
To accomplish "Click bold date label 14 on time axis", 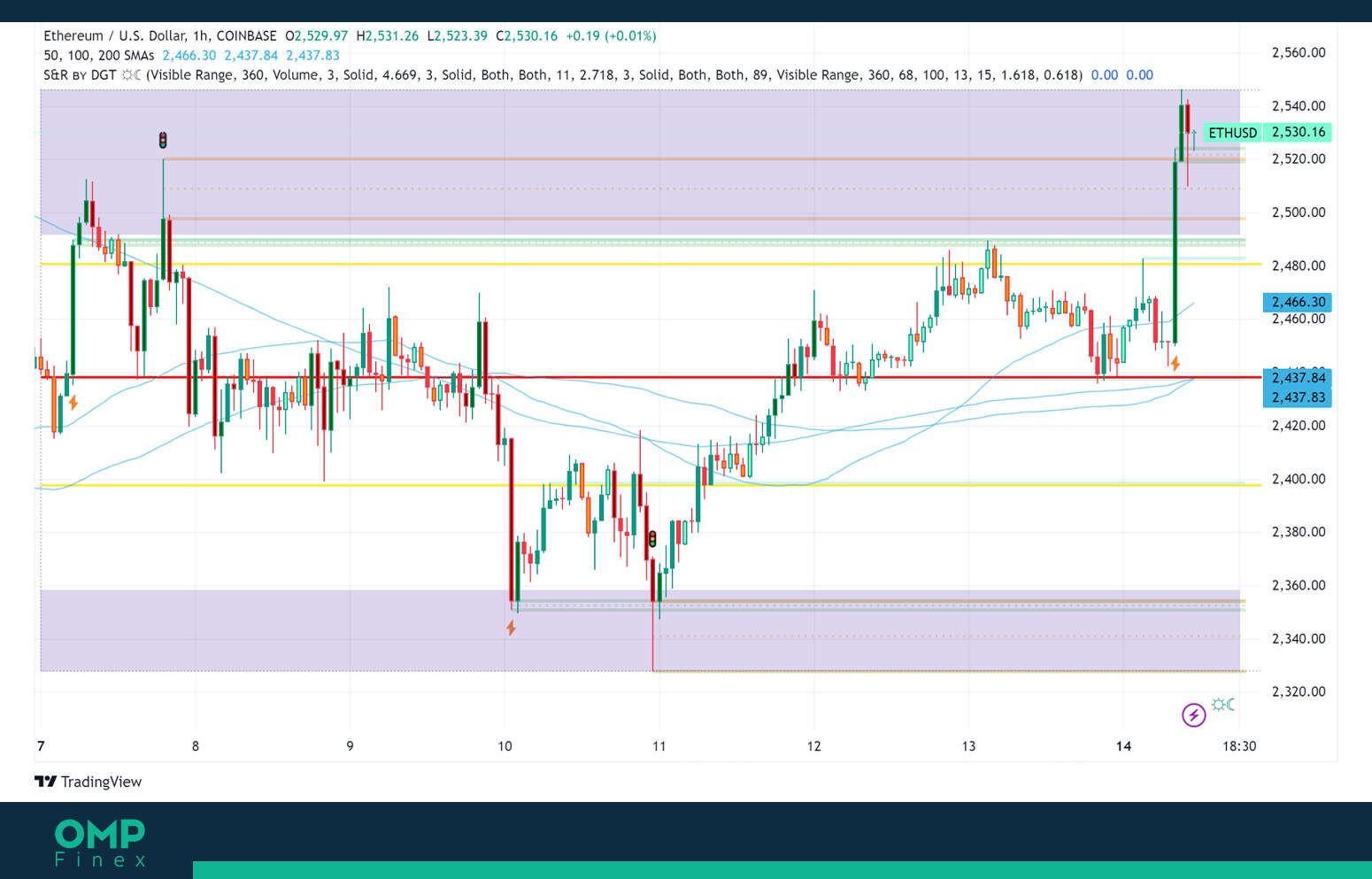I will click(x=1123, y=746).
